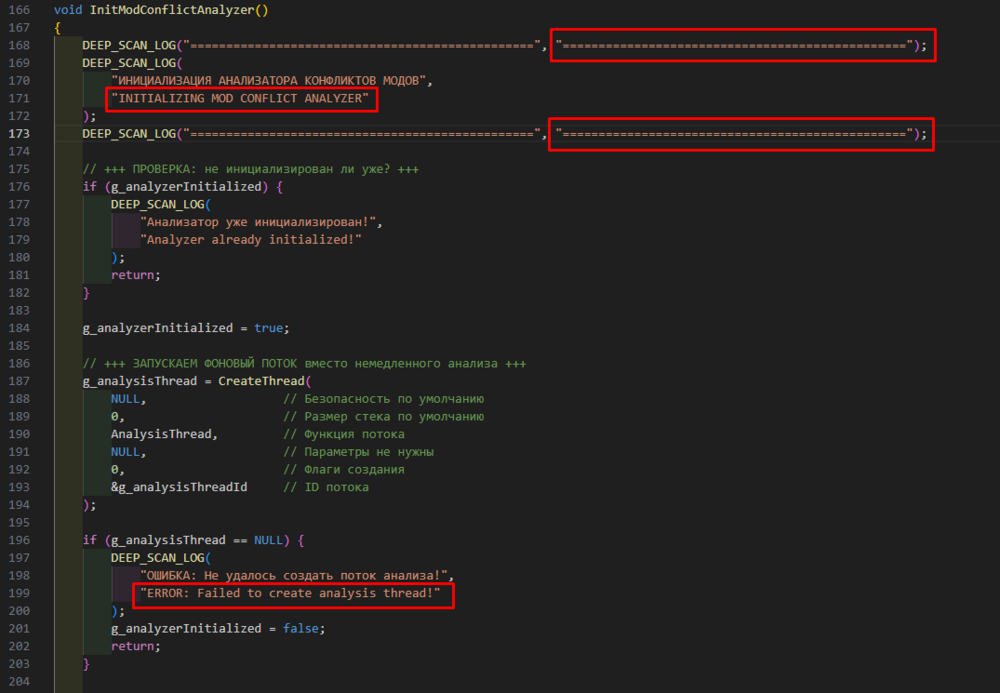This screenshot has width=1000, height=693.
Task: Select the "INITIALIZING MOD CONFLICT ANALYZER" string
Action: [241, 99]
